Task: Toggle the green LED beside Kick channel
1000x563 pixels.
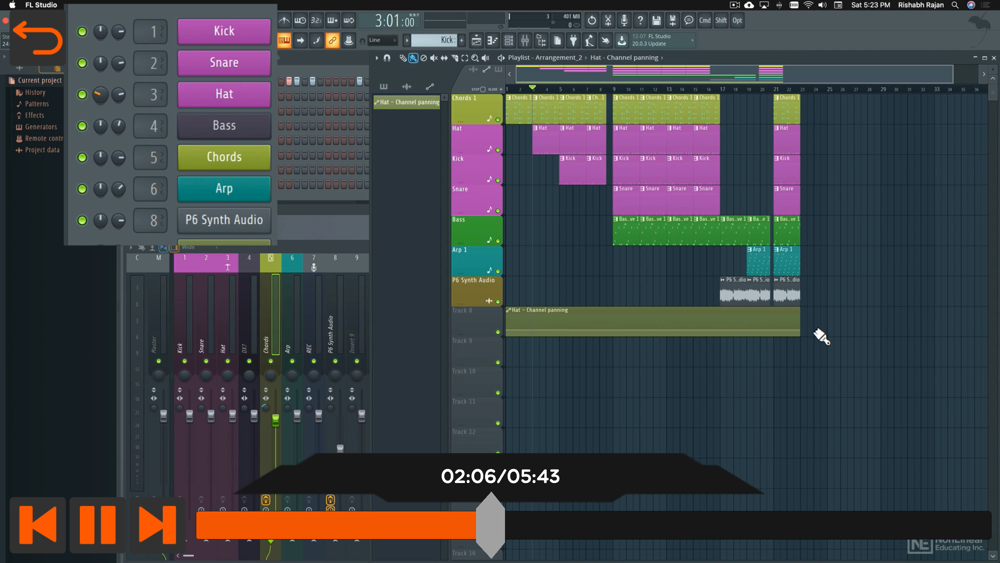Action: tap(82, 31)
